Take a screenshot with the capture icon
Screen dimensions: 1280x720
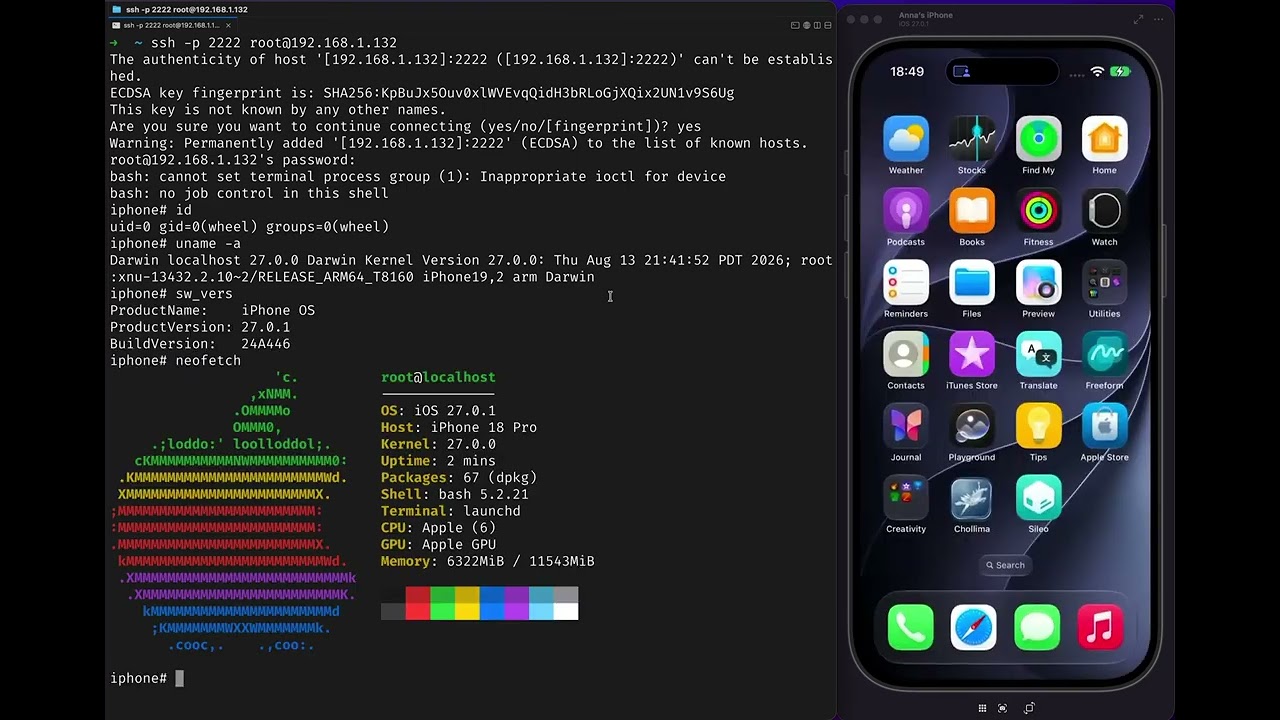[x=1003, y=708]
